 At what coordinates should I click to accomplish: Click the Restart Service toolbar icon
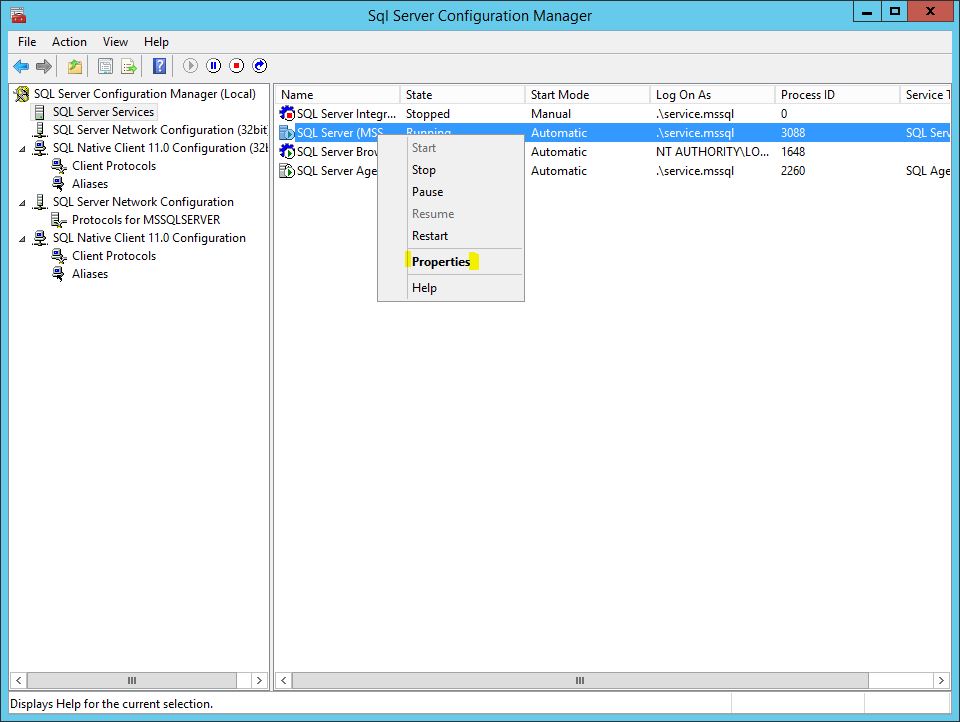click(x=260, y=66)
